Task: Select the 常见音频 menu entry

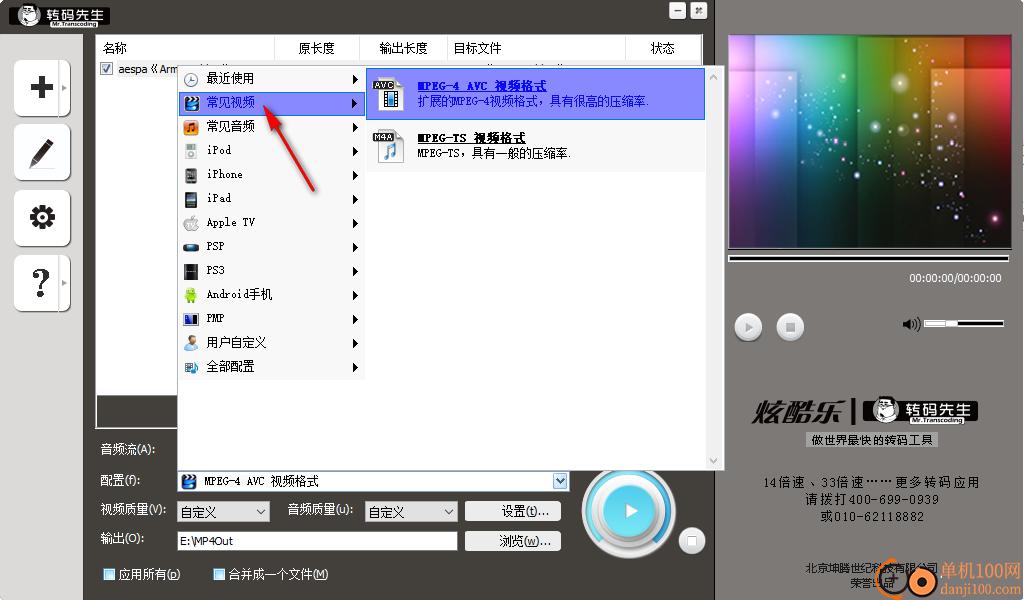Action: pos(271,127)
